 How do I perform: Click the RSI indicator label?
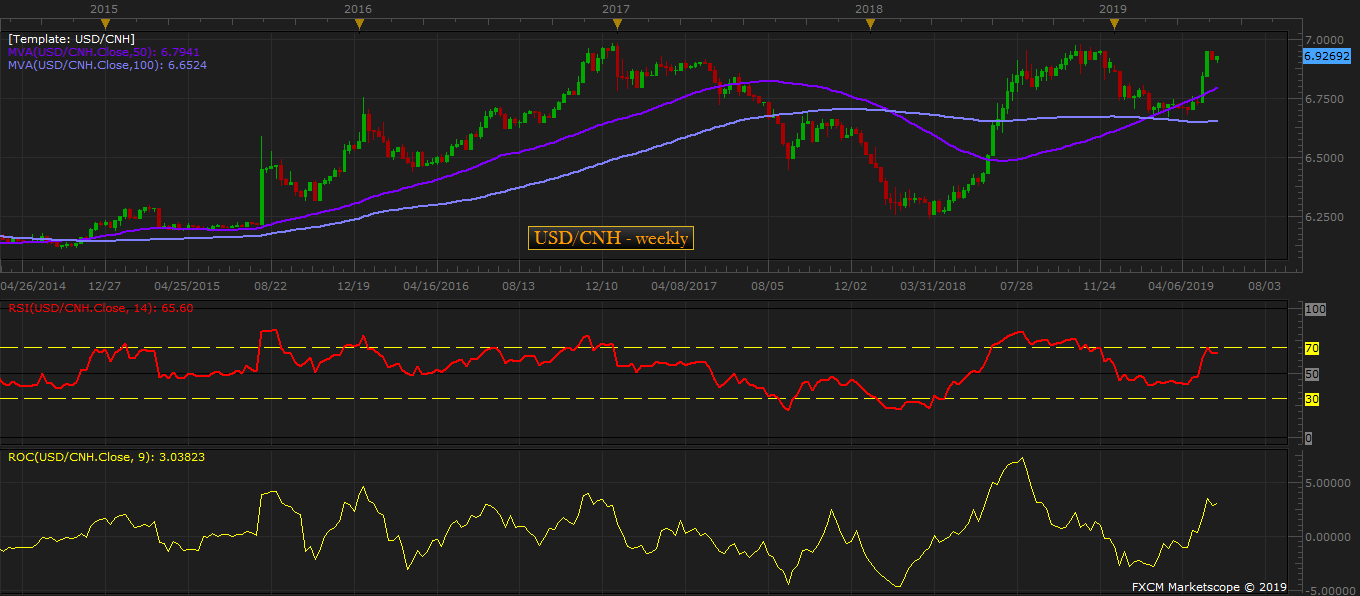100,308
